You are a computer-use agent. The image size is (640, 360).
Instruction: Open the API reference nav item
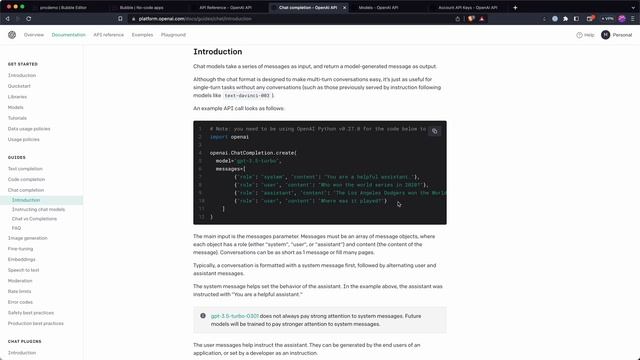[x=109, y=35]
